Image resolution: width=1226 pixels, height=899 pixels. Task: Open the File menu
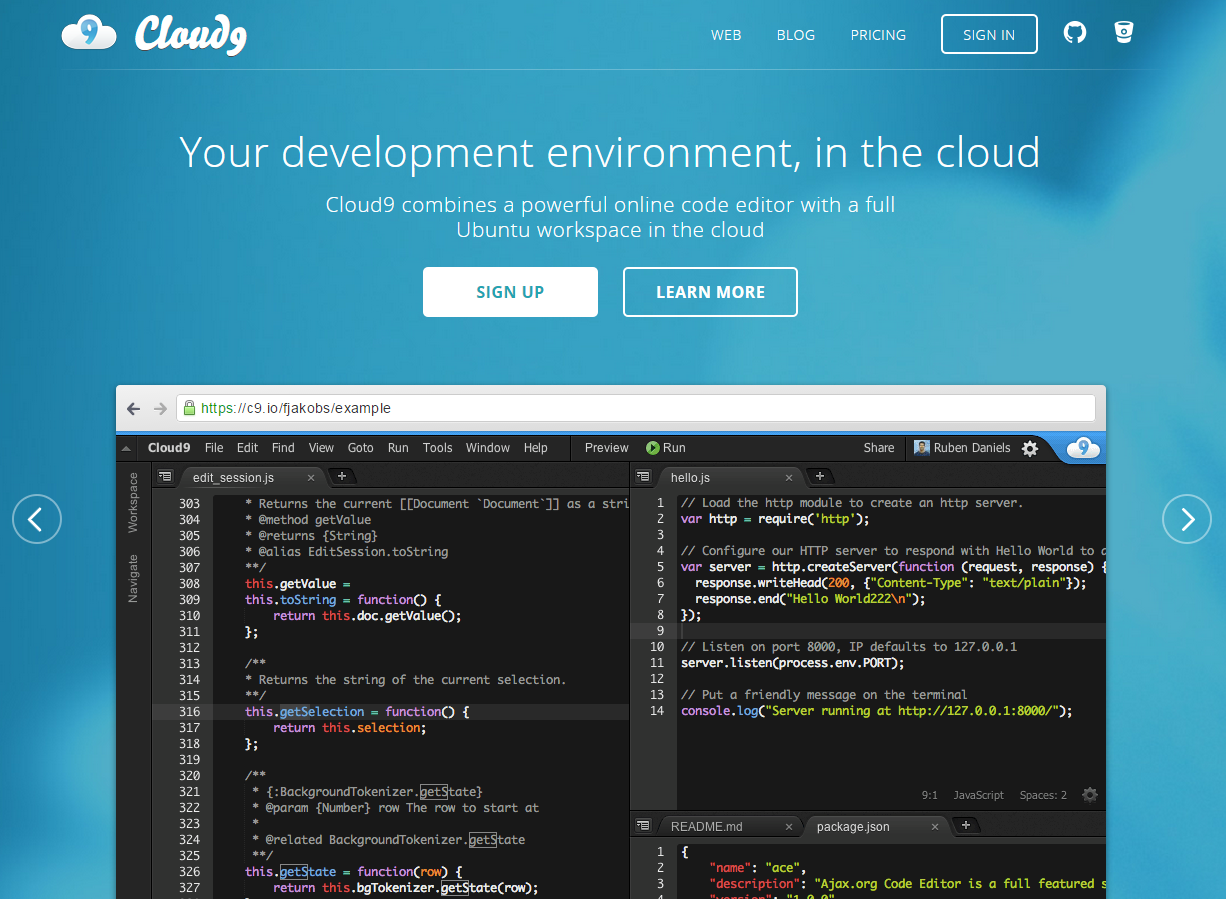click(214, 448)
